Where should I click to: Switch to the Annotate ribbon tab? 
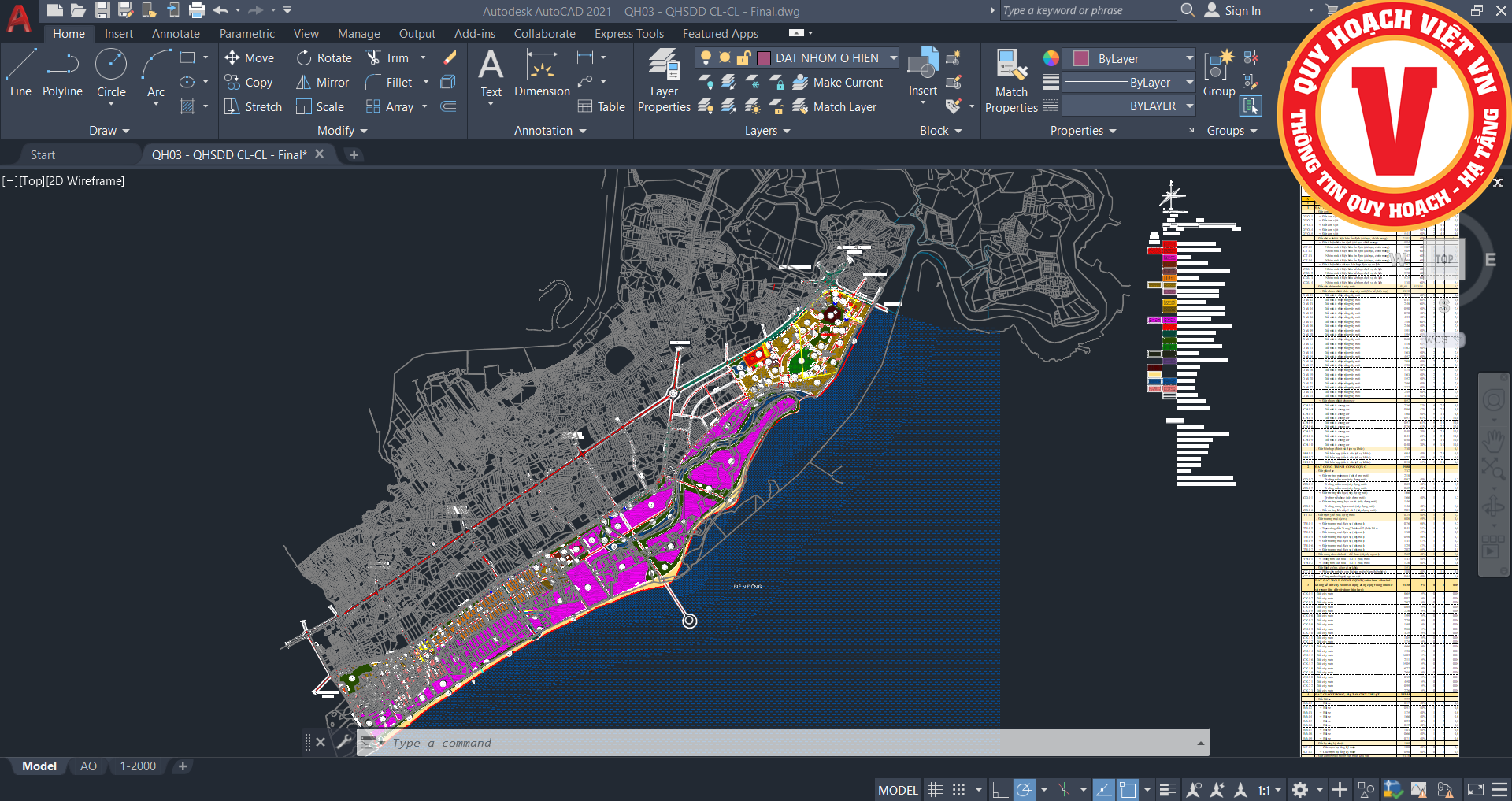[x=176, y=34]
